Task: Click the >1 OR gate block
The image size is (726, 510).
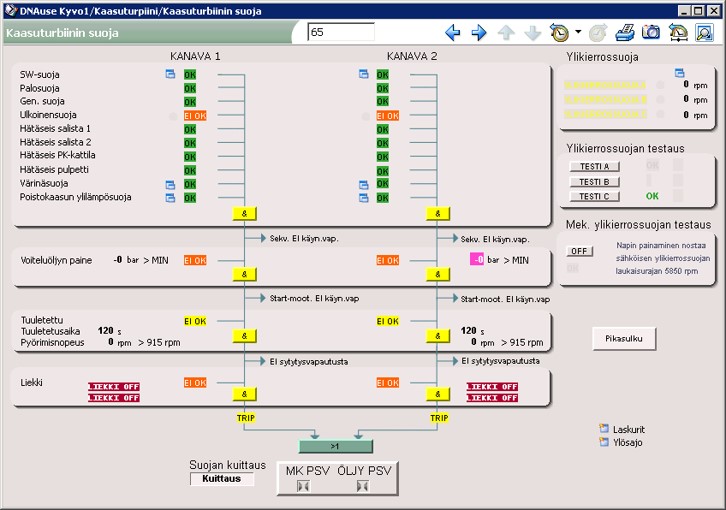Action: click(336, 446)
